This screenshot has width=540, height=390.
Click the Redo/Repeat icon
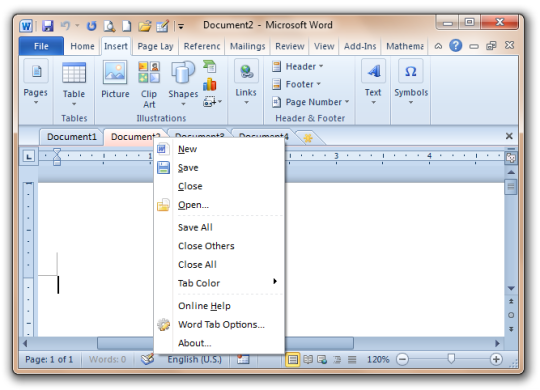[91, 26]
